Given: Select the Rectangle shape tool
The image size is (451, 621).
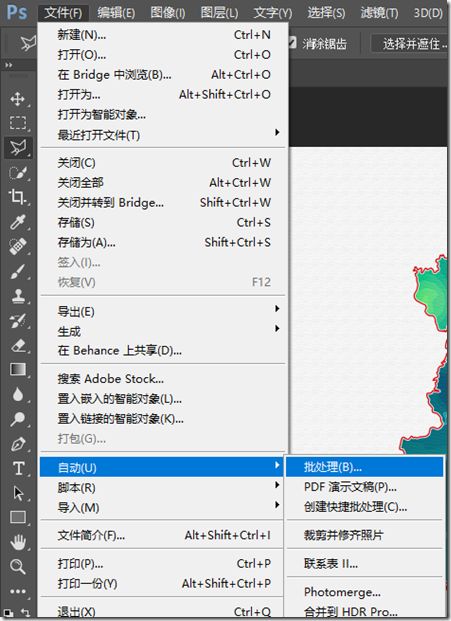Looking at the screenshot, I should pos(17,517).
